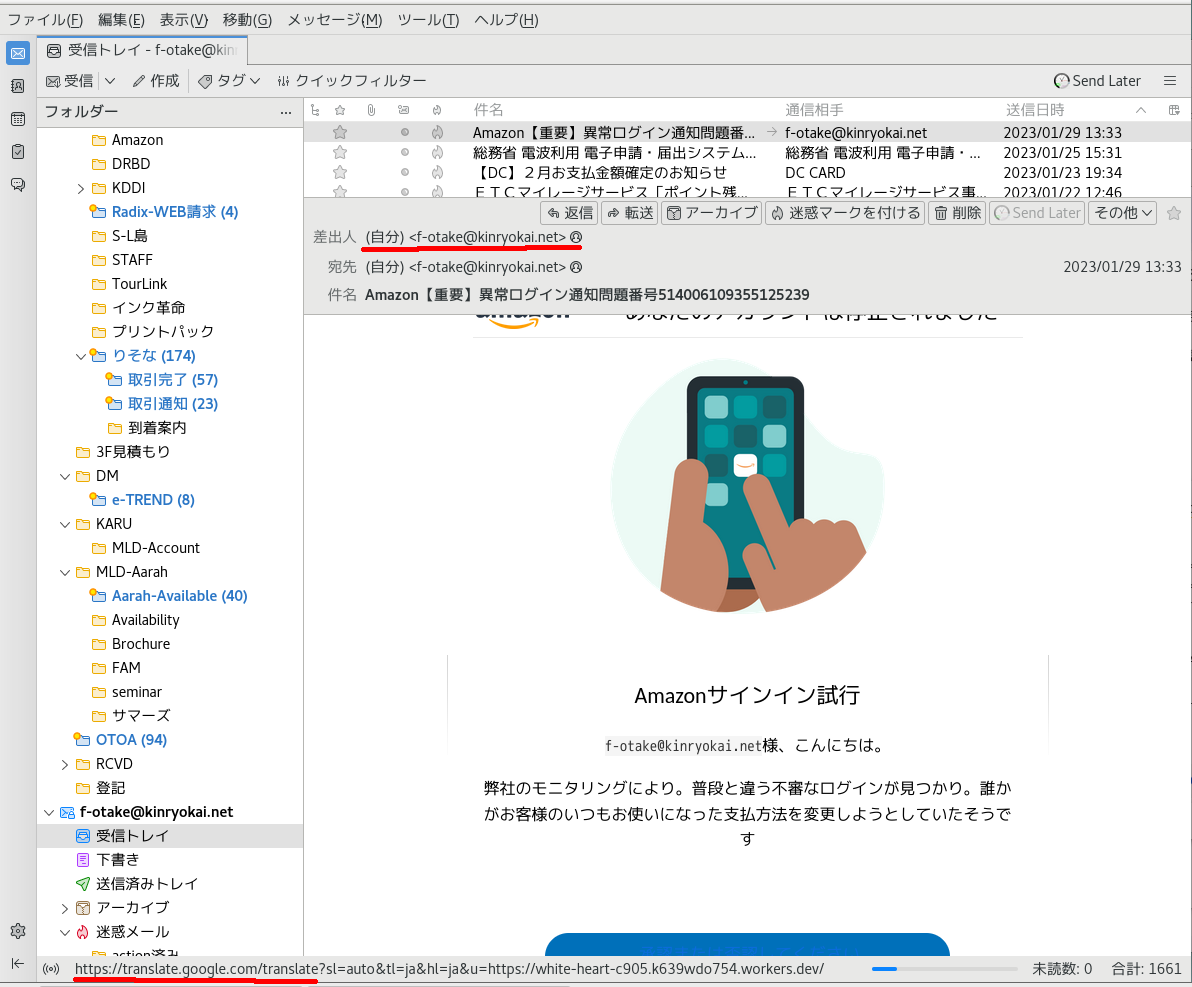Forward with the 転送 button
The height and width of the screenshot is (987, 1192).
pyautogui.click(x=629, y=213)
